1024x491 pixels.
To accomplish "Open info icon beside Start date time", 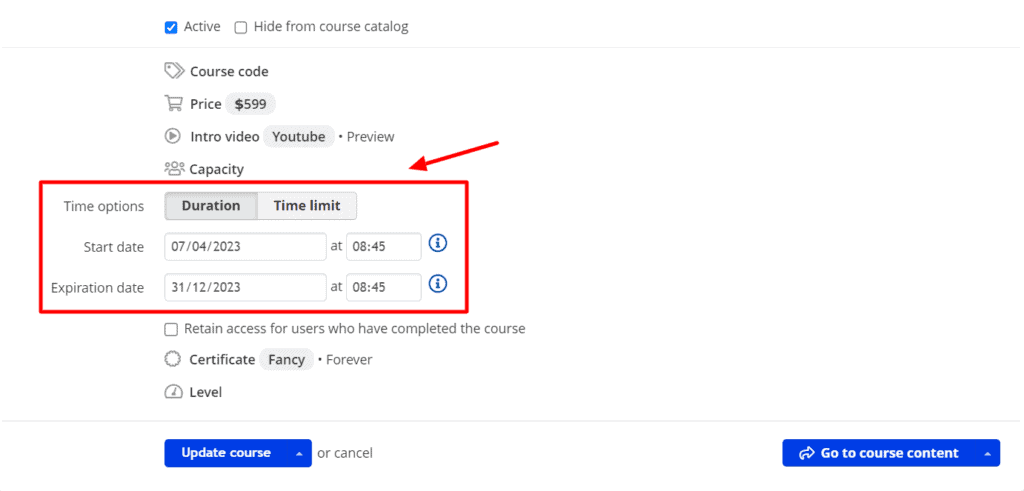I will [x=437, y=244].
